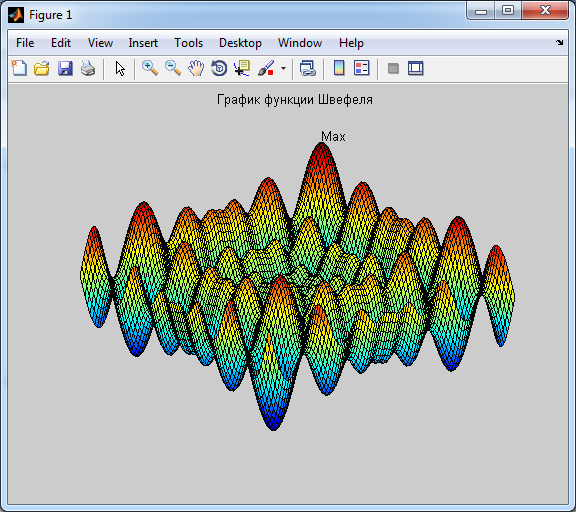Click the Hide Plot Tools button

pyautogui.click(x=393, y=68)
